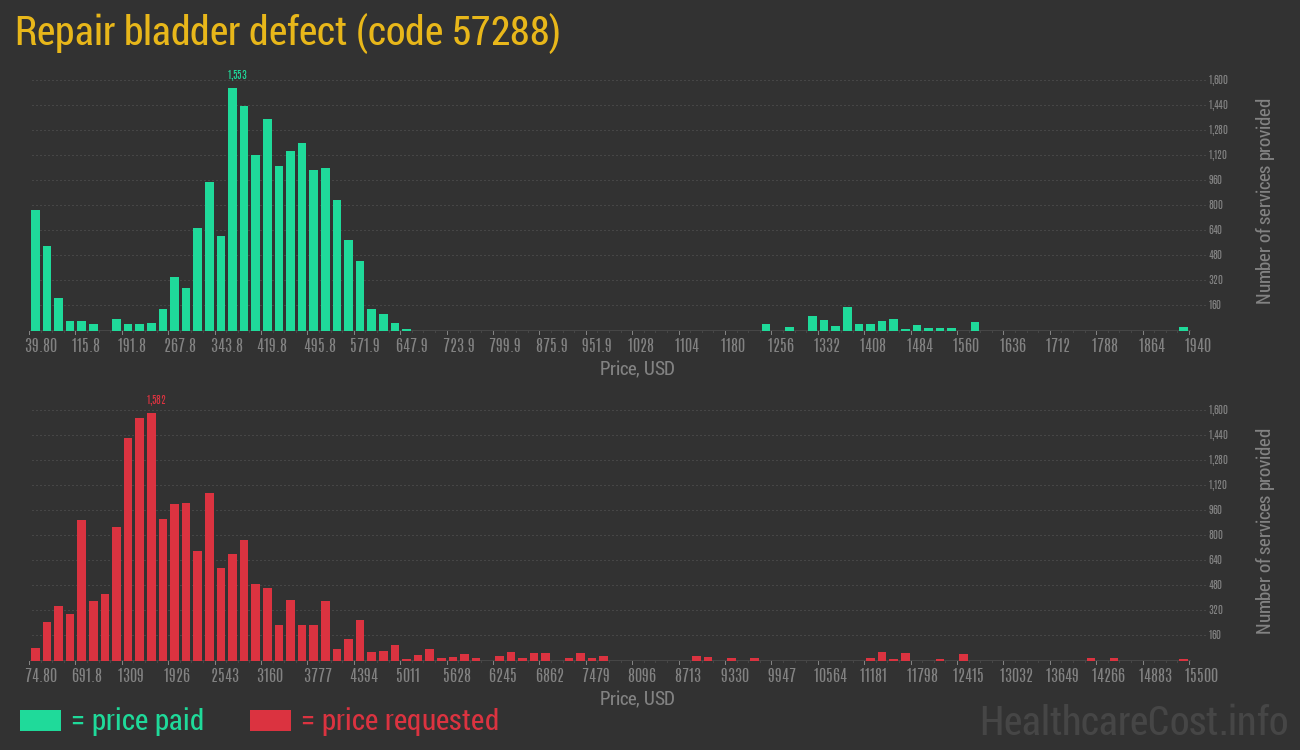
Task: Click top chart's 'Number of services provided' label
Action: pos(1264,202)
